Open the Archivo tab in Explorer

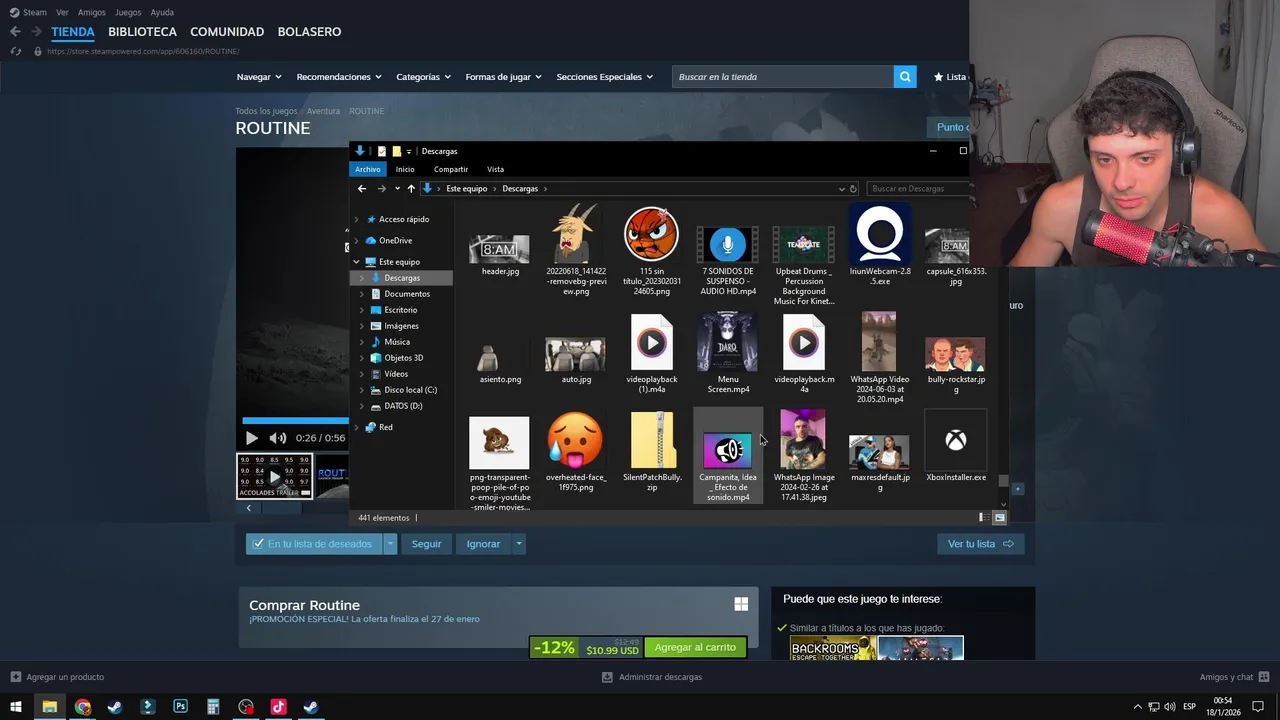coord(368,169)
